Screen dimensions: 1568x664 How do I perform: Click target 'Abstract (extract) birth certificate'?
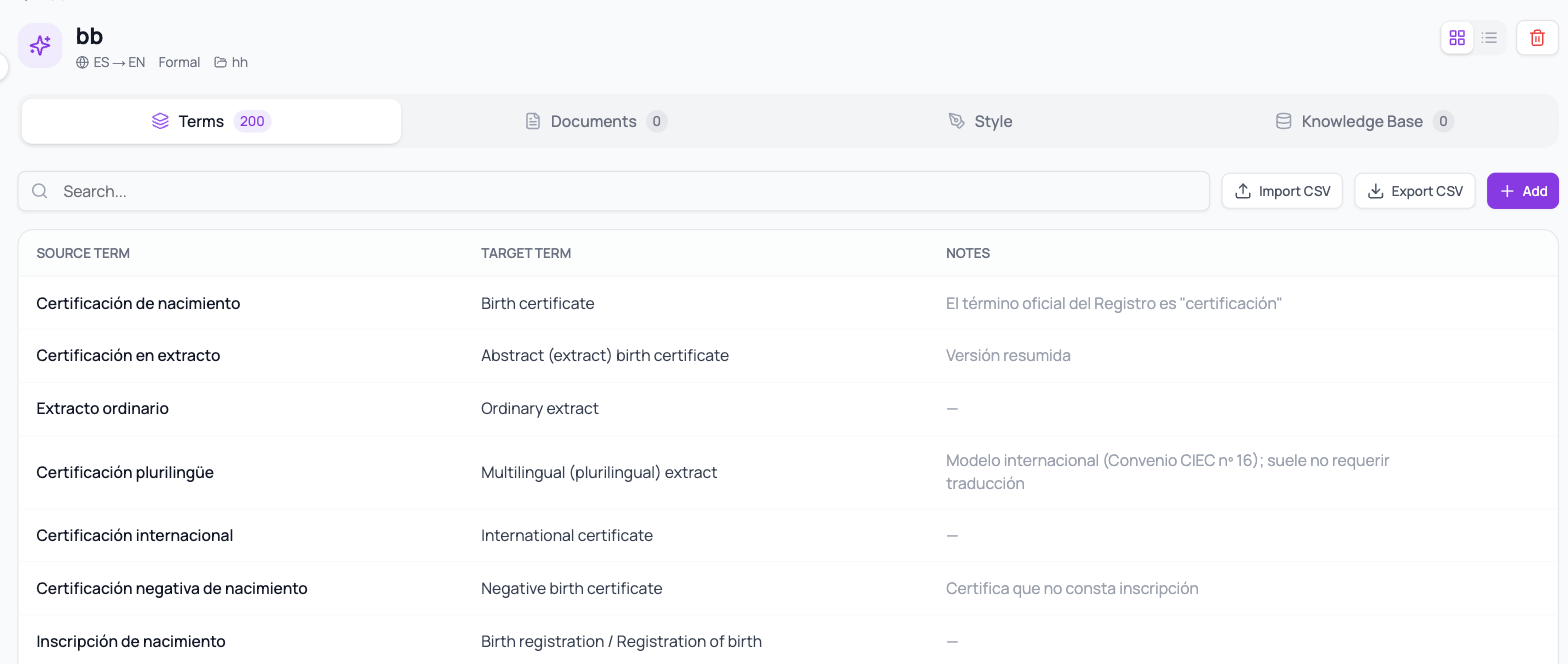(x=605, y=355)
